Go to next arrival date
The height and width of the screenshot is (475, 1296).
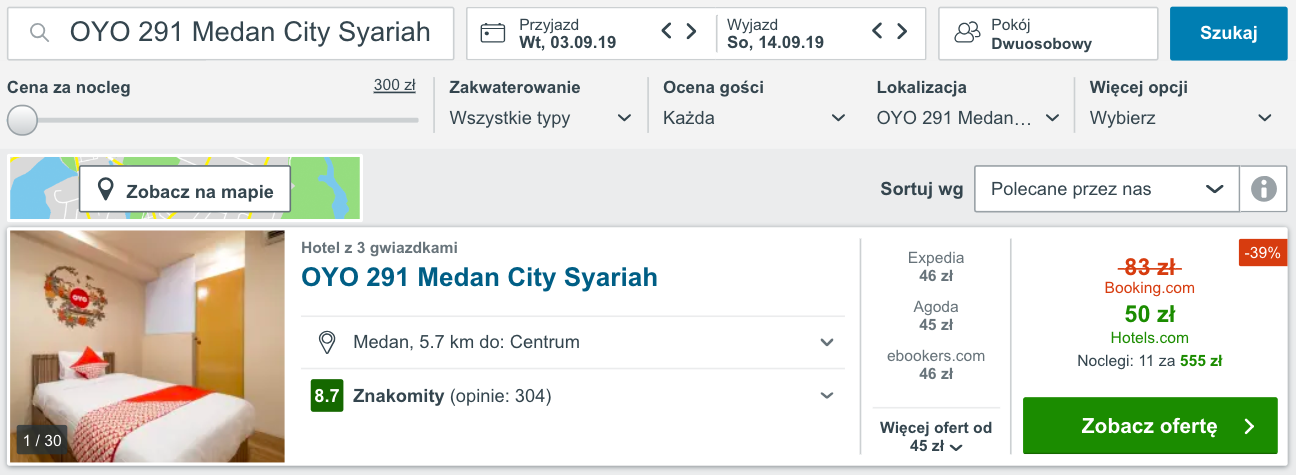point(691,32)
